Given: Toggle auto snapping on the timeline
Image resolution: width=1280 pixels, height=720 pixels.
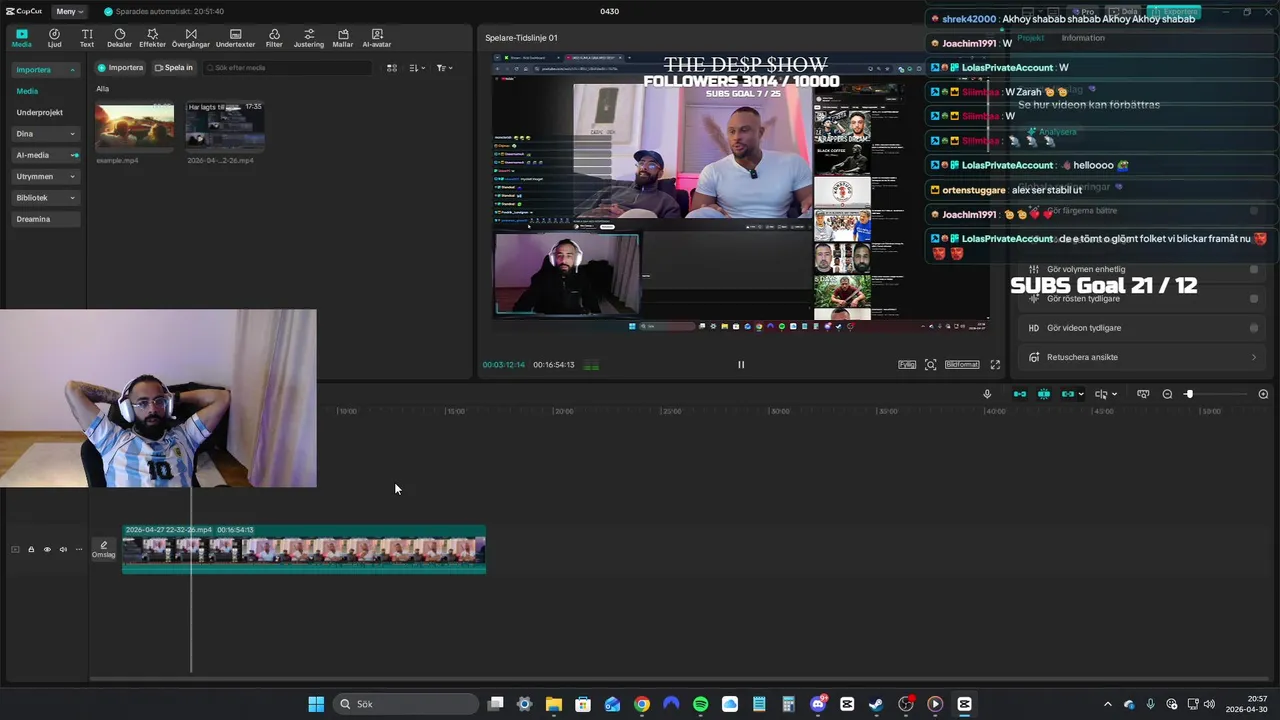Looking at the screenshot, I should [1044, 394].
